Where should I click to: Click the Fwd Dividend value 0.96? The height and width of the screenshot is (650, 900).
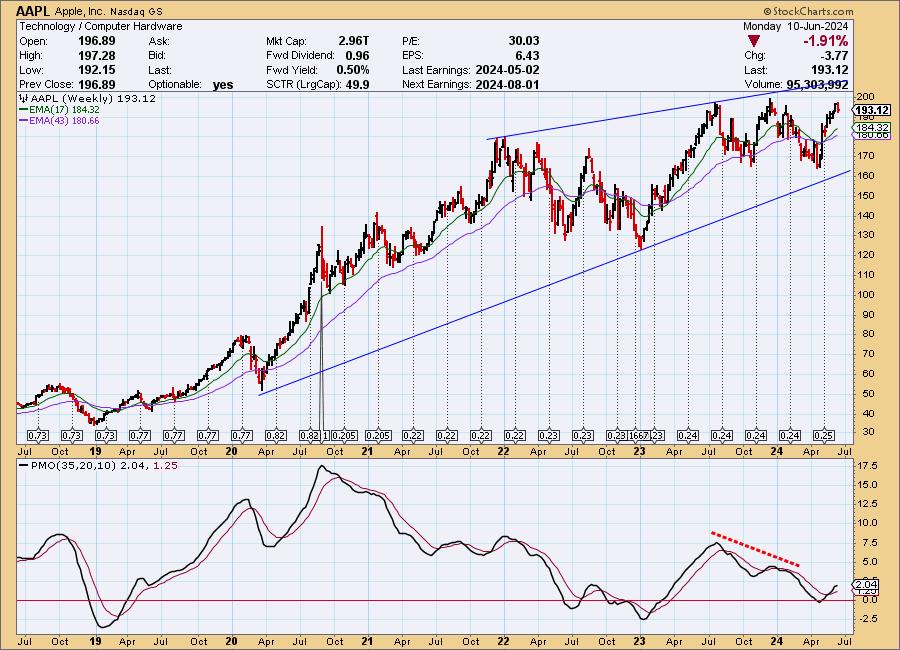coord(357,56)
